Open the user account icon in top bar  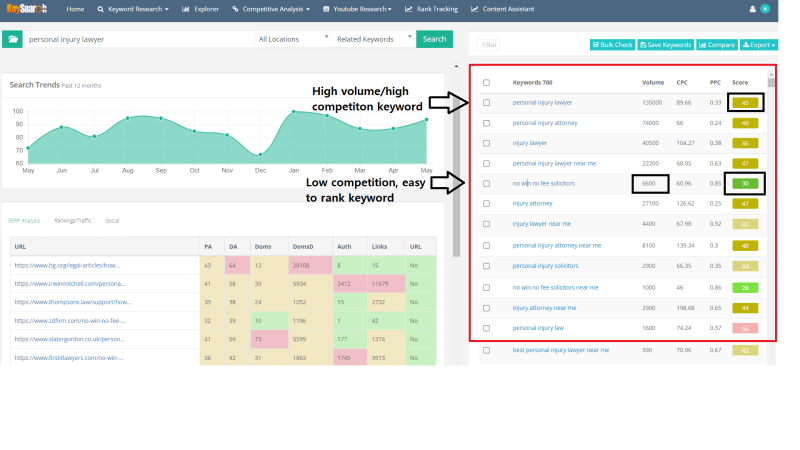click(753, 9)
